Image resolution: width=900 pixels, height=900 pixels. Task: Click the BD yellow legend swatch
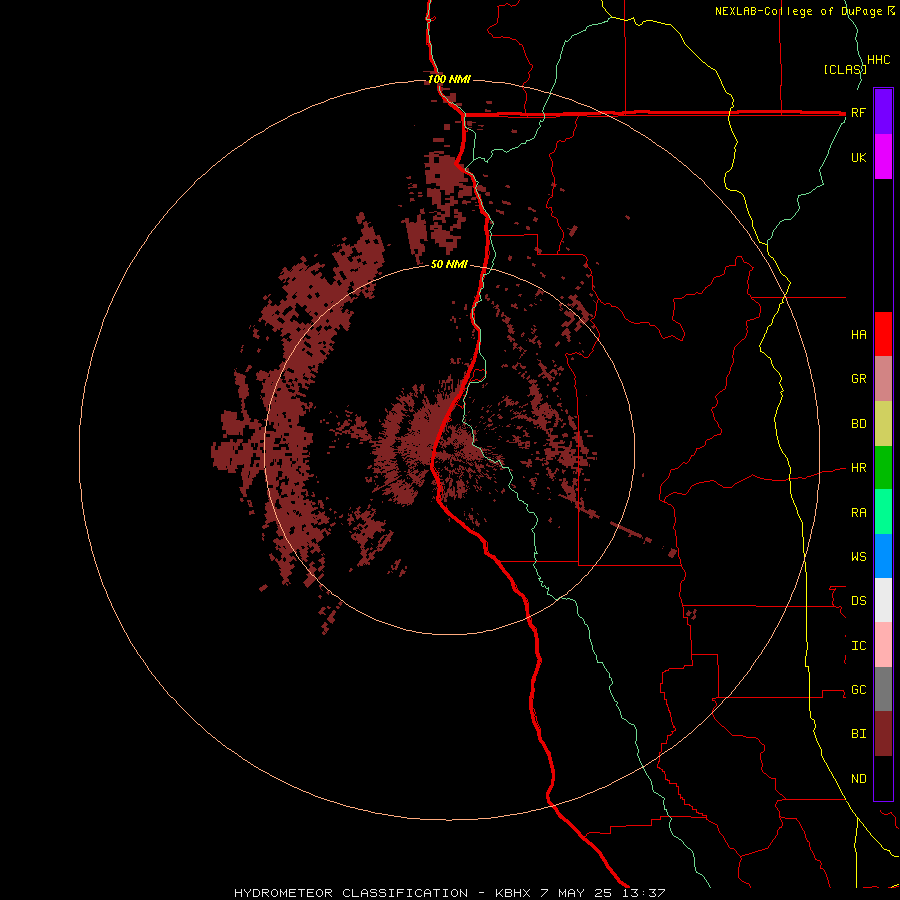click(883, 424)
